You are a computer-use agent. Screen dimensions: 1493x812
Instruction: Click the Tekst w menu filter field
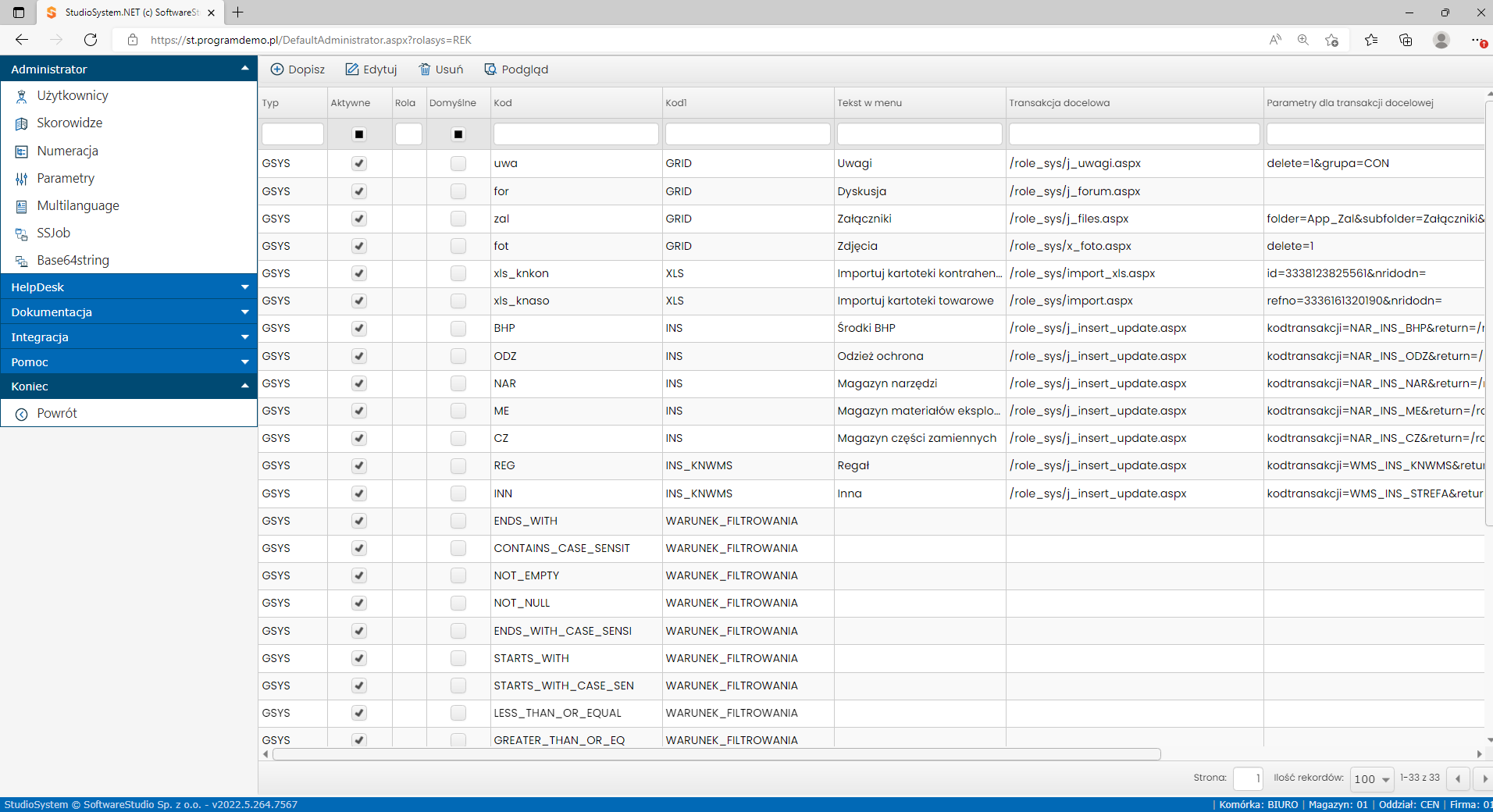click(920, 134)
